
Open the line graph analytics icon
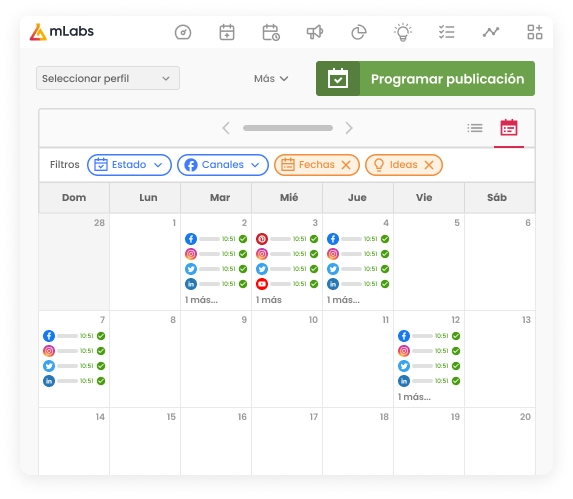tap(491, 32)
